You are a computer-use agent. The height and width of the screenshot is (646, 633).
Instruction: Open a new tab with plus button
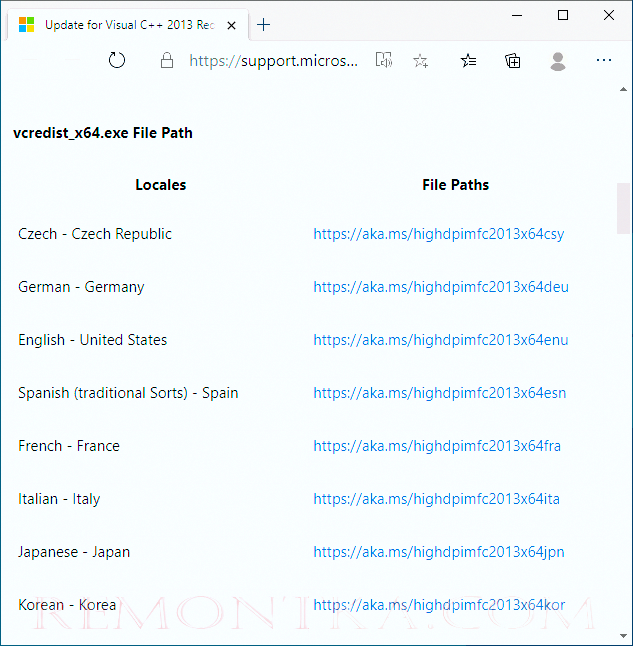pyautogui.click(x=264, y=25)
